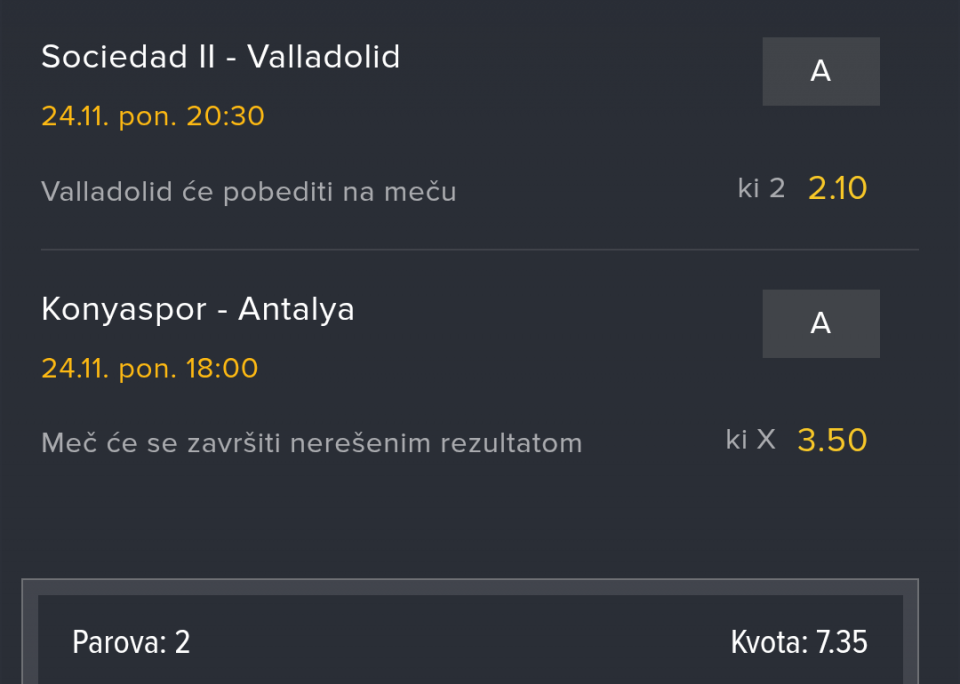
Task: Select the 'ki X' bet type label
Action: (750, 440)
